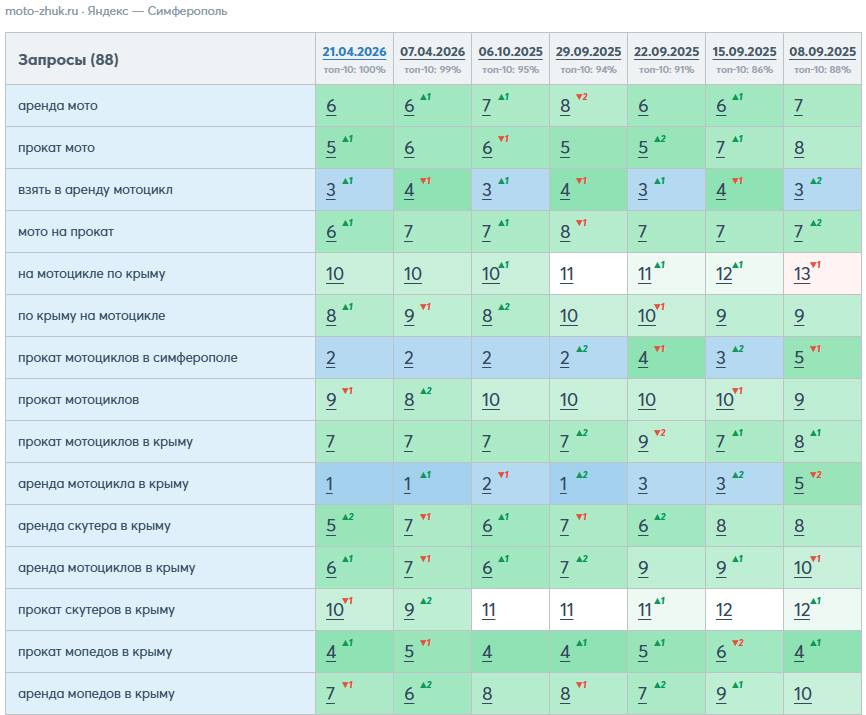Image resolution: width=866 pixels, height=715 pixels.
Task: Select the 06.10.2025 date header
Action: [510, 52]
